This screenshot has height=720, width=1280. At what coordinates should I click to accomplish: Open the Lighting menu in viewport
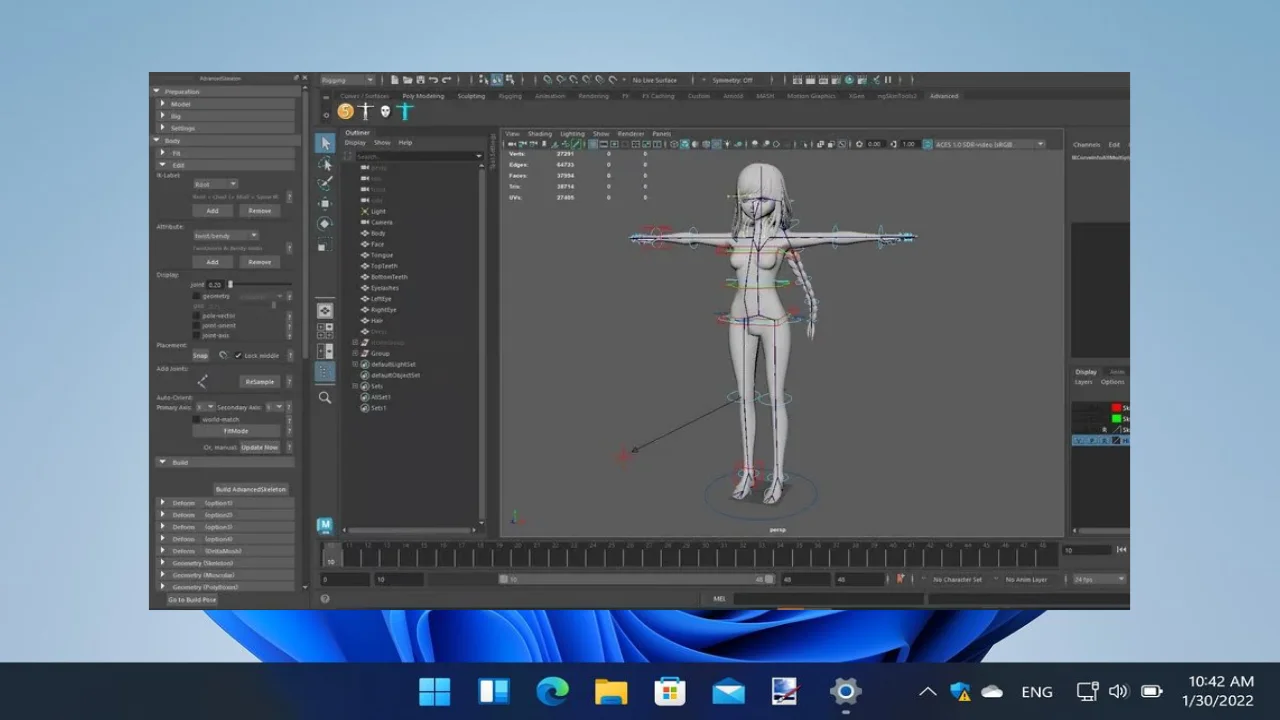click(x=572, y=133)
